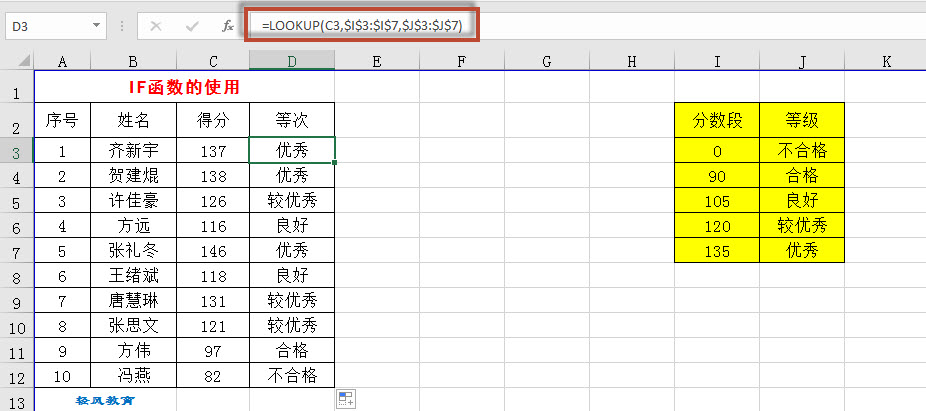Click the score cell 138
The height and width of the screenshot is (411, 926).
(x=213, y=175)
